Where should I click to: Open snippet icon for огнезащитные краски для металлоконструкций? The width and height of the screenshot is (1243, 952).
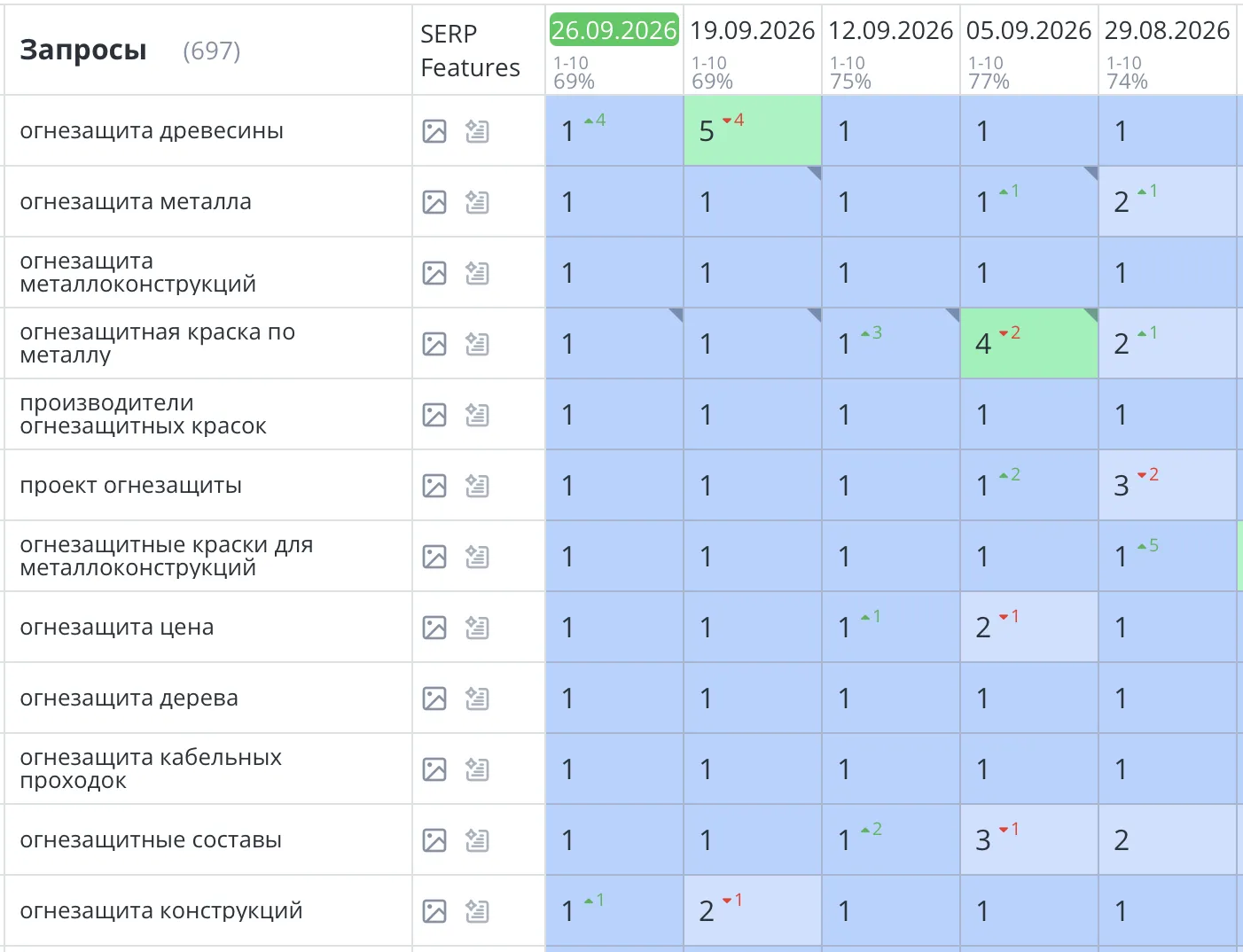(477, 557)
